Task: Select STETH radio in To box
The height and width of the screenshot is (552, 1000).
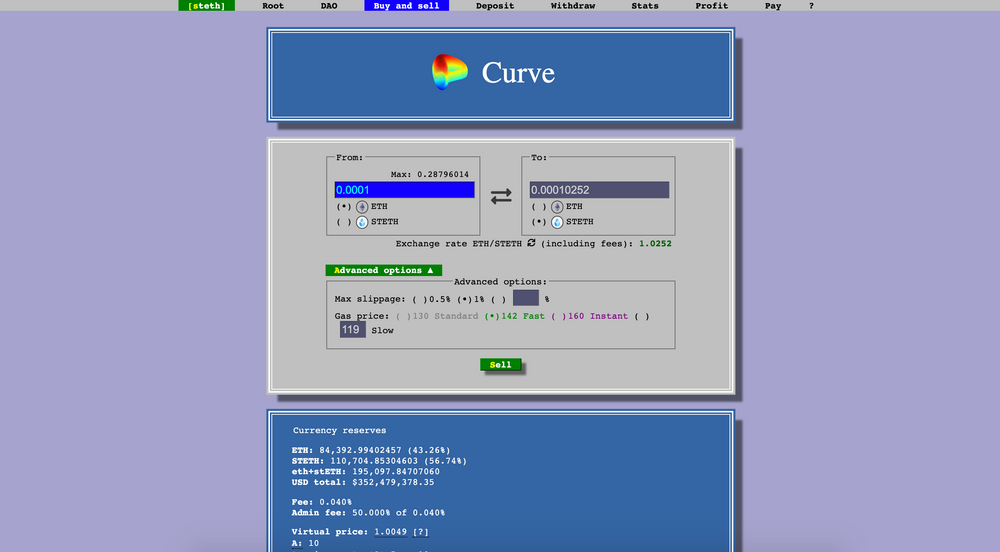Action: coord(539,222)
